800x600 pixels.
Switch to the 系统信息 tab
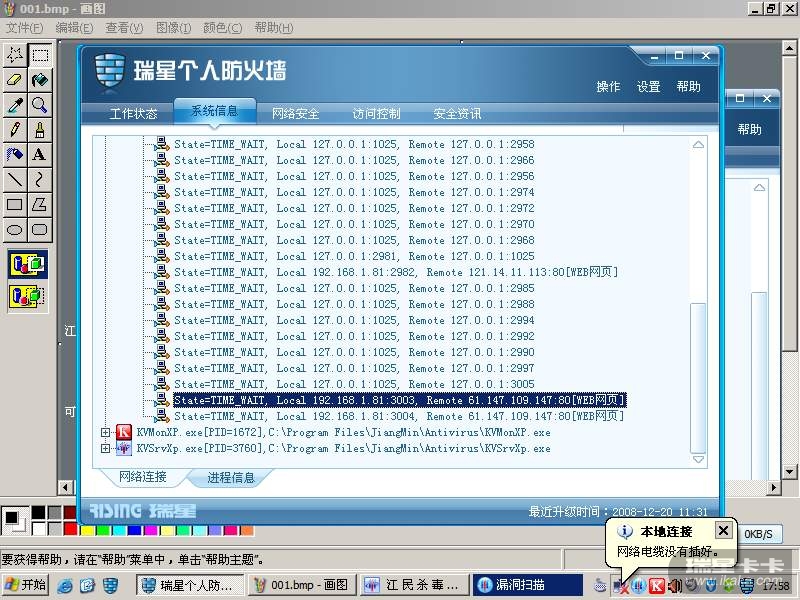(x=214, y=111)
